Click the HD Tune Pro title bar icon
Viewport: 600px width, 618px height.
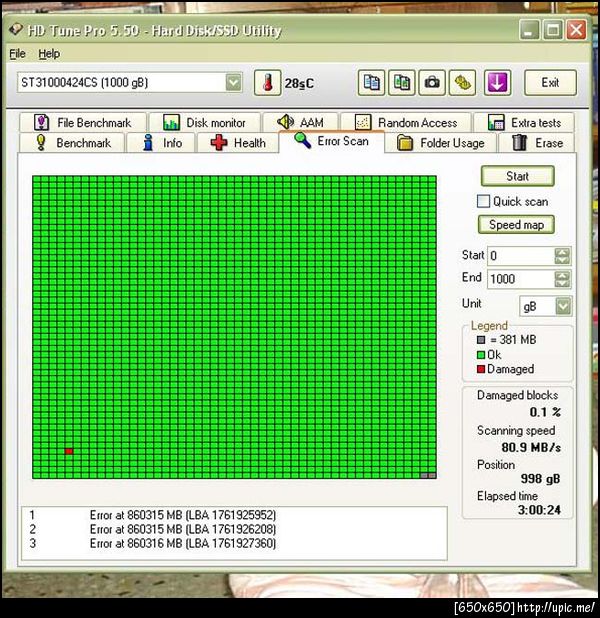[x=16, y=30]
